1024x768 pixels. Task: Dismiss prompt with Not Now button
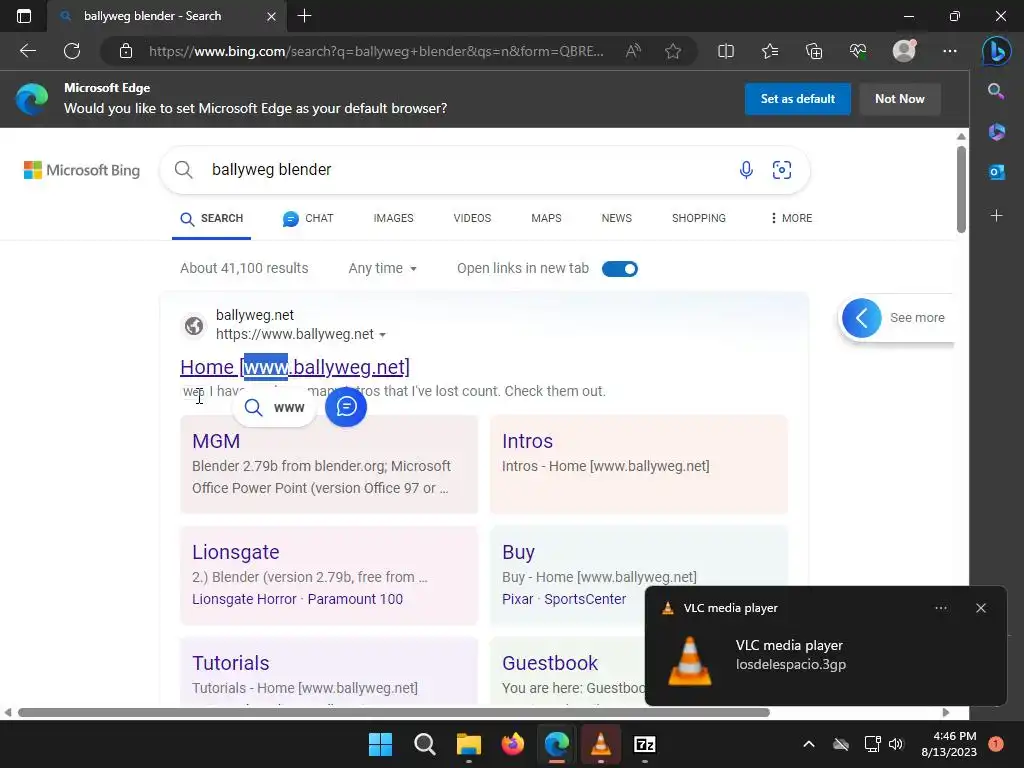(x=899, y=99)
